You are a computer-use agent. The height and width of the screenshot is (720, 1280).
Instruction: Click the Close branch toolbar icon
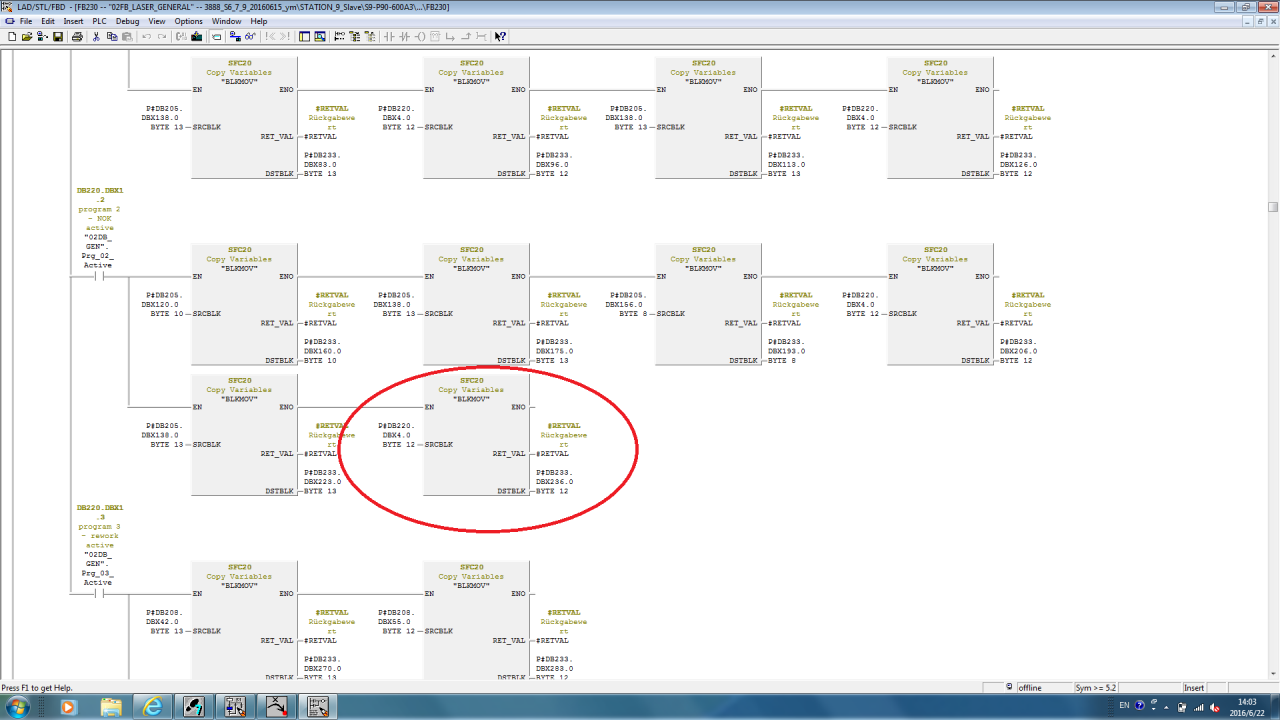click(x=467, y=37)
